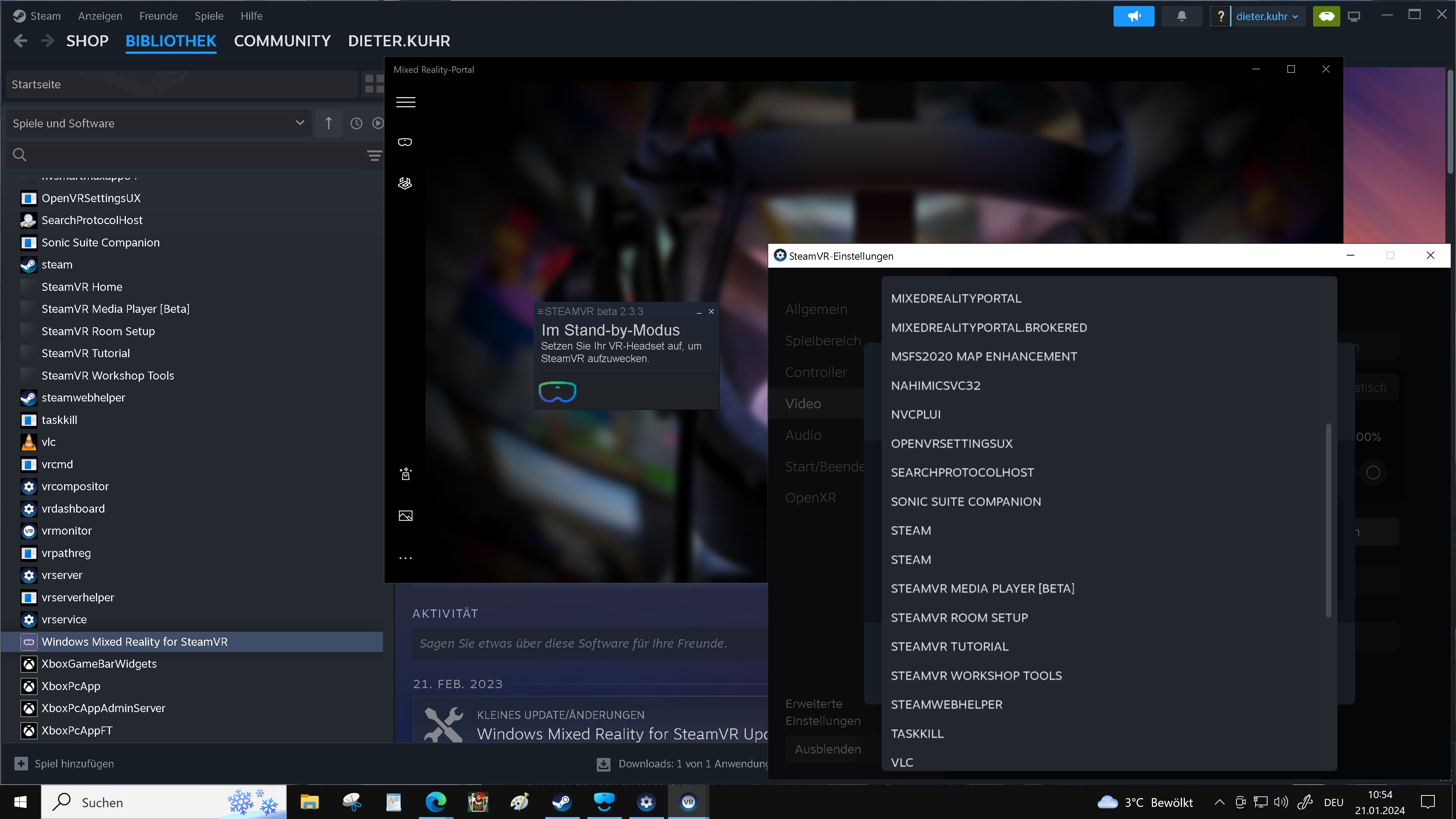Click the headset icon in Mixed Reality Portal

(405, 142)
